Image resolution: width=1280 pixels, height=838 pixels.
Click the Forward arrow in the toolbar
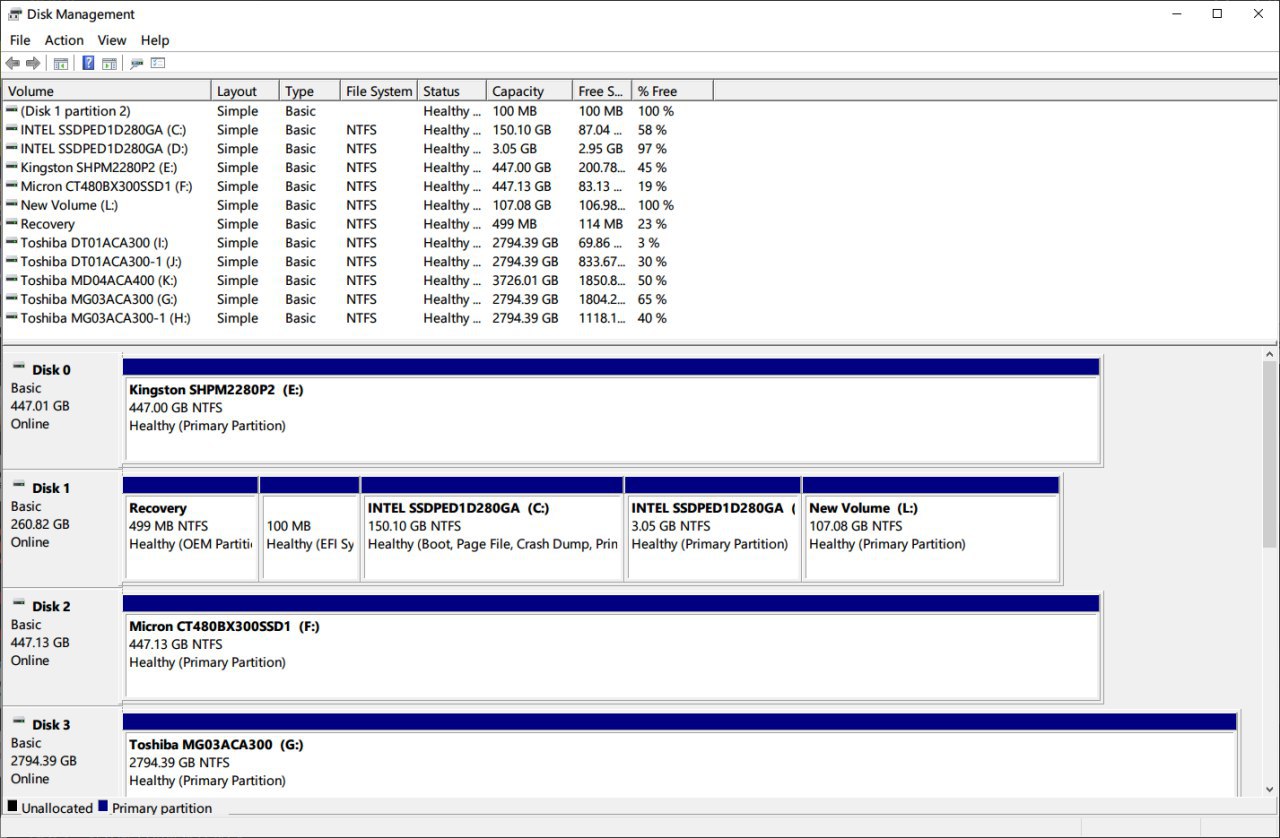point(33,64)
